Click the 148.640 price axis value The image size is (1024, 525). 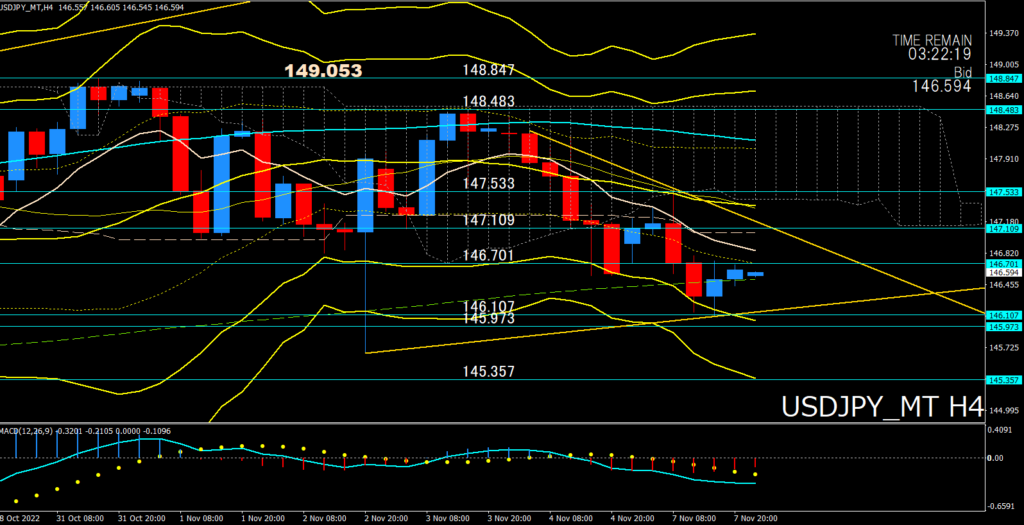click(1004, 96)
